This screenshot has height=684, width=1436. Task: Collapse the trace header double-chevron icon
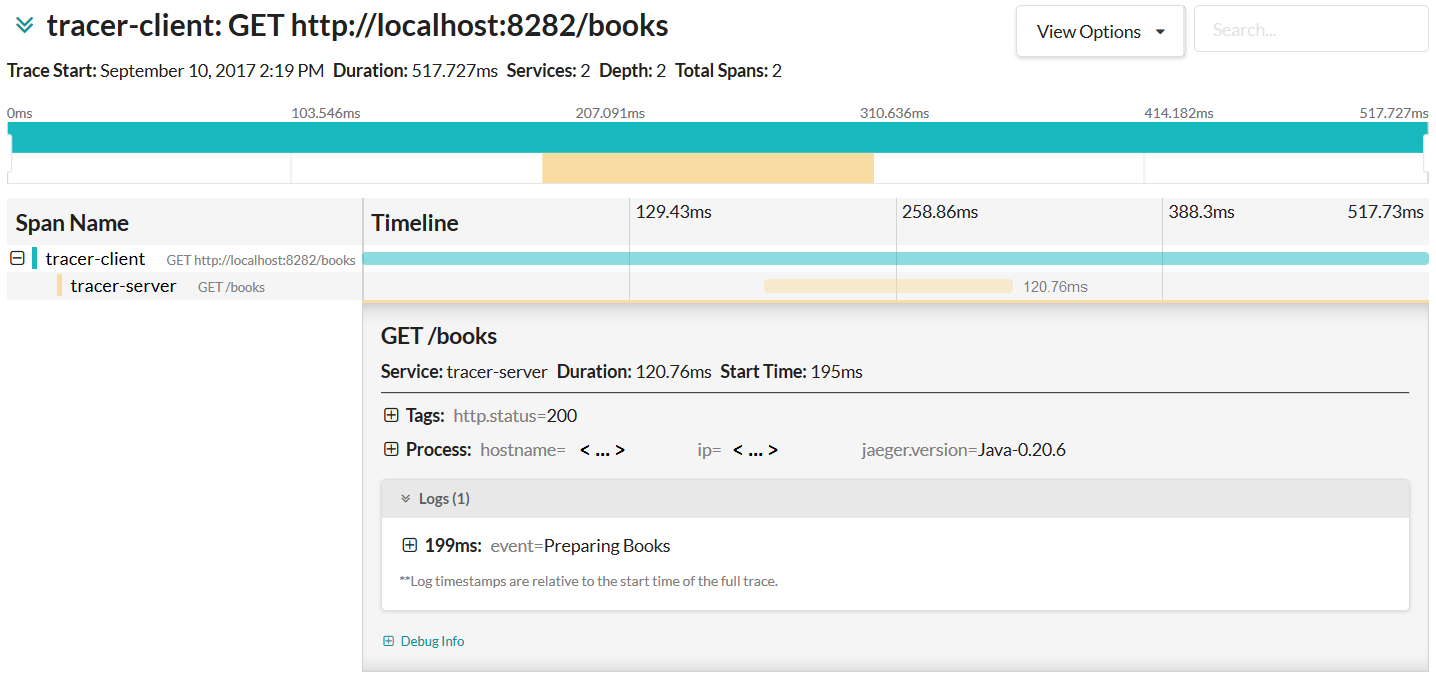click(x=25, y=26)
